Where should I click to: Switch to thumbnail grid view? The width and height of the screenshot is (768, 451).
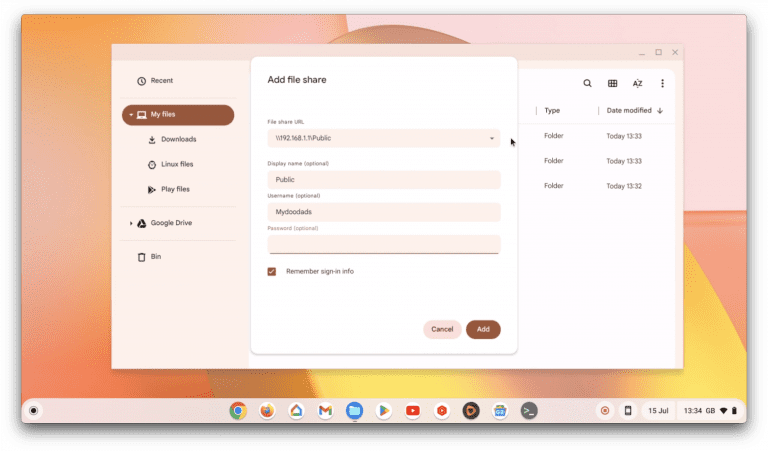coord(612,84)
